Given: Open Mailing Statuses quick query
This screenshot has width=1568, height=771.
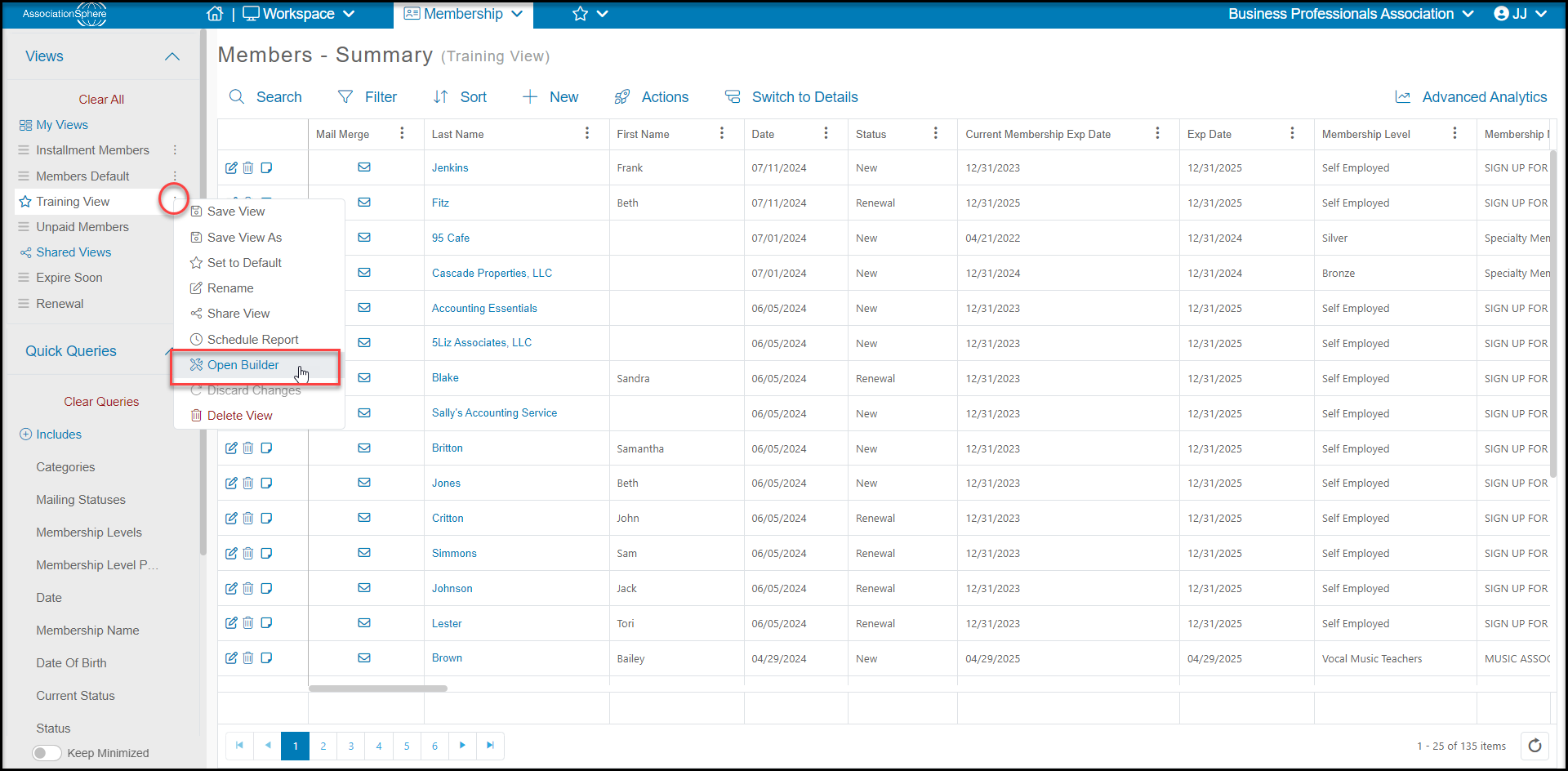Looking at the screenshot, I should [81, 500].
